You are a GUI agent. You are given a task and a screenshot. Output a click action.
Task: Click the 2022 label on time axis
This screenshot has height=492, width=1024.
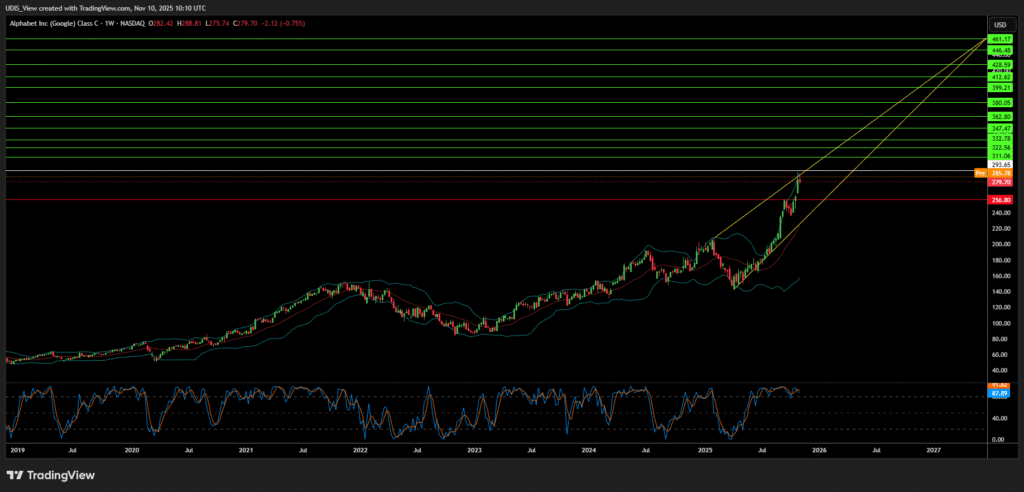point(360,451)
